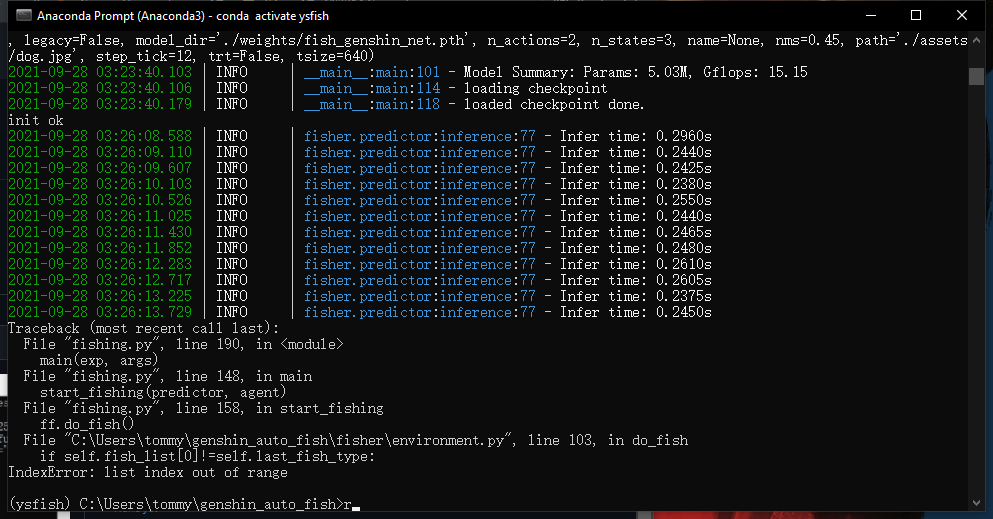Minimize the Anaconda Prompt window
Viewport: 993px width, 519px height.
(871, 15)
